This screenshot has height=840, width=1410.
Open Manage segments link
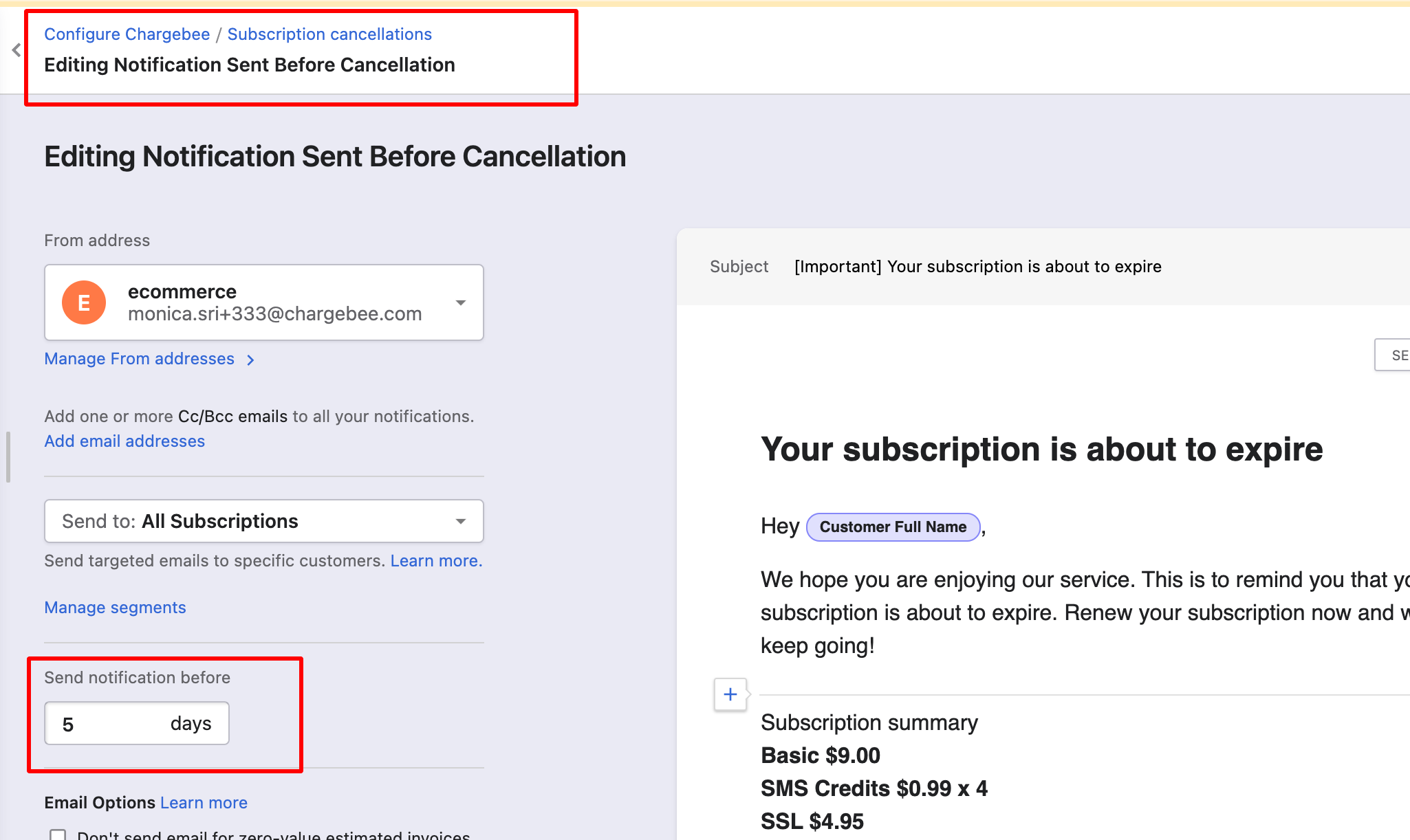click(x=115, y=608)
